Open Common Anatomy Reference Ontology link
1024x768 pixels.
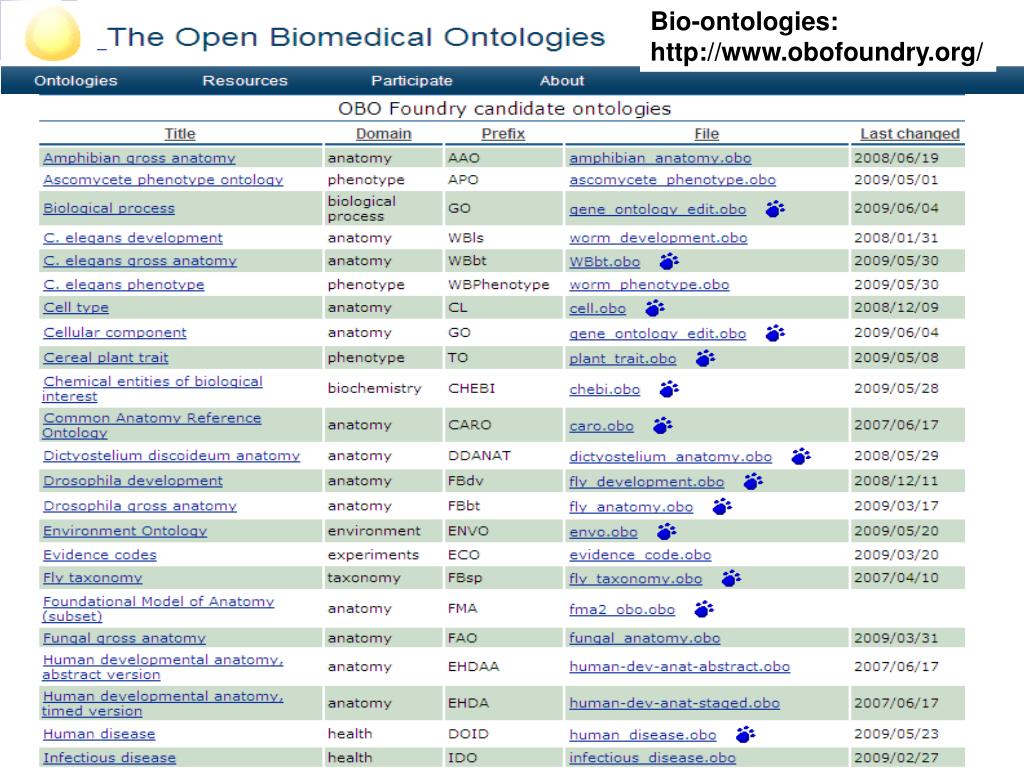(152, 425)
